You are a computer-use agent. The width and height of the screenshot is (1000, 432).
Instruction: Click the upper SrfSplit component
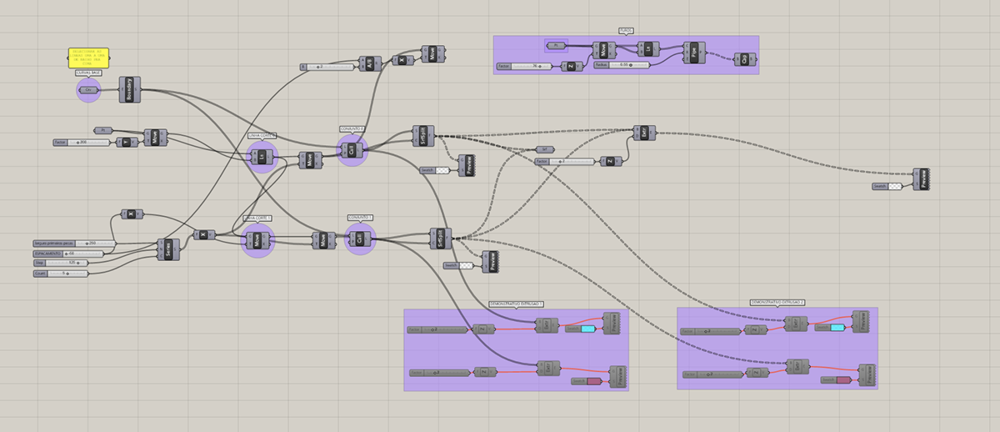tap(423, 136)
